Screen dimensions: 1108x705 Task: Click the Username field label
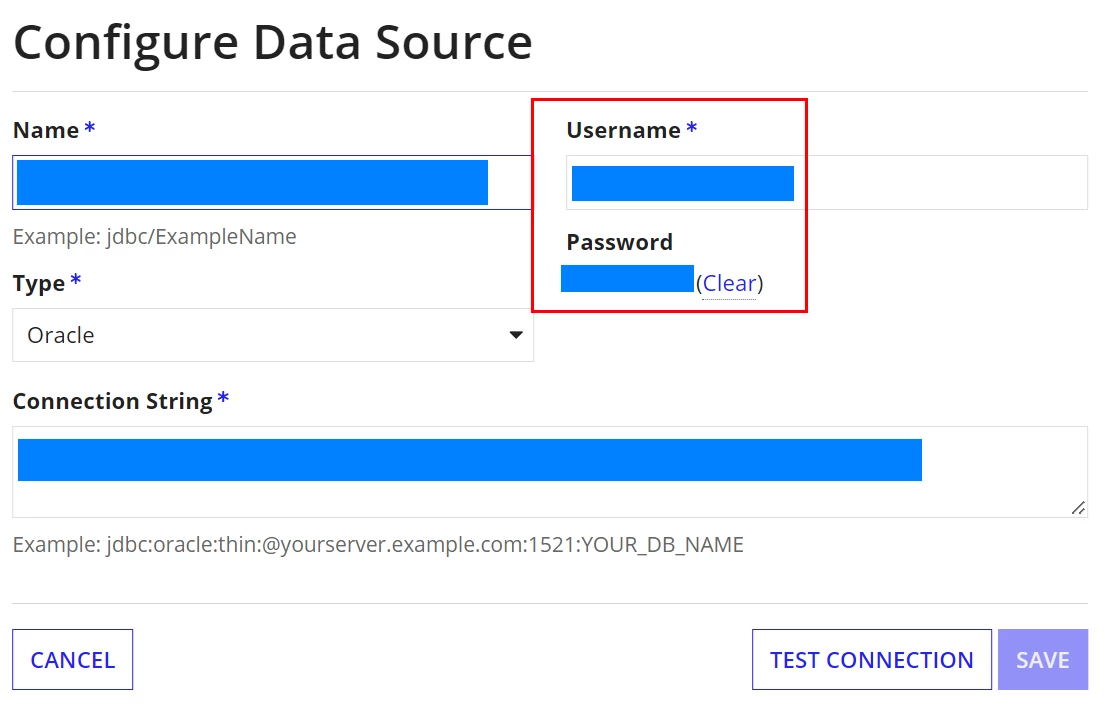(x=623, y=130)
